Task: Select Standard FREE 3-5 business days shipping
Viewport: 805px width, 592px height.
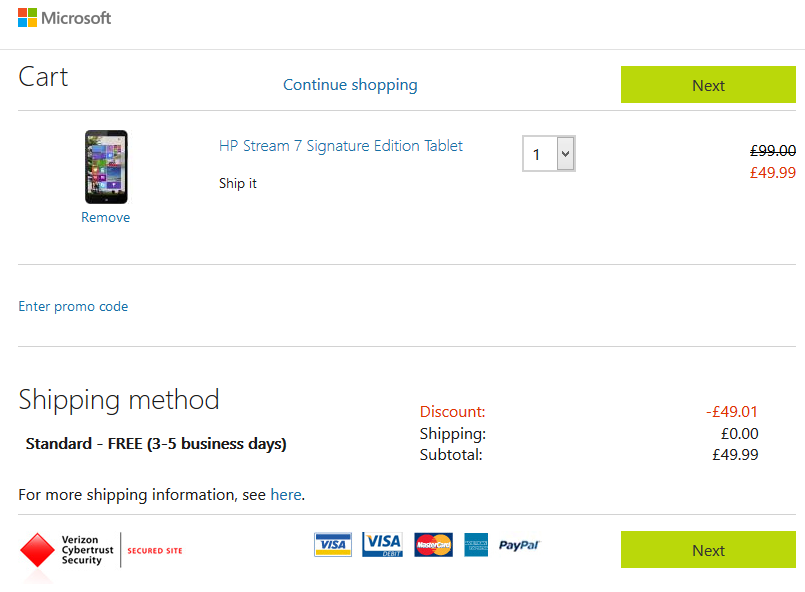Action: tap(156, 444)
